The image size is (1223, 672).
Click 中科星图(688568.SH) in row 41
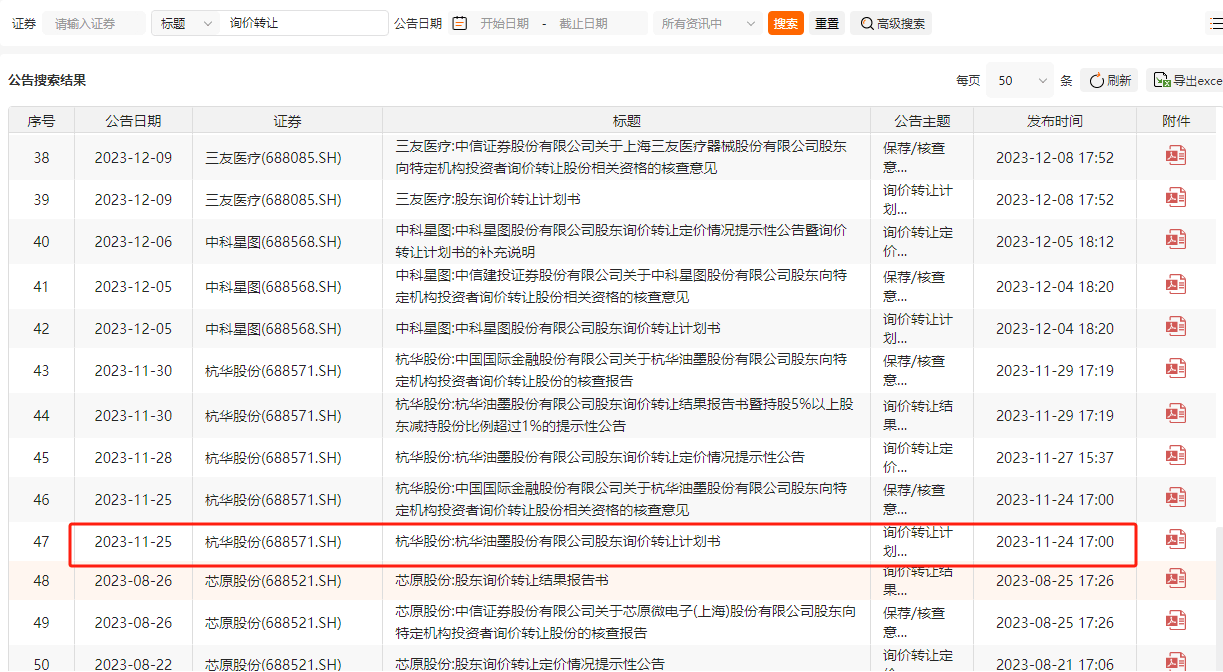click(273, 286)
